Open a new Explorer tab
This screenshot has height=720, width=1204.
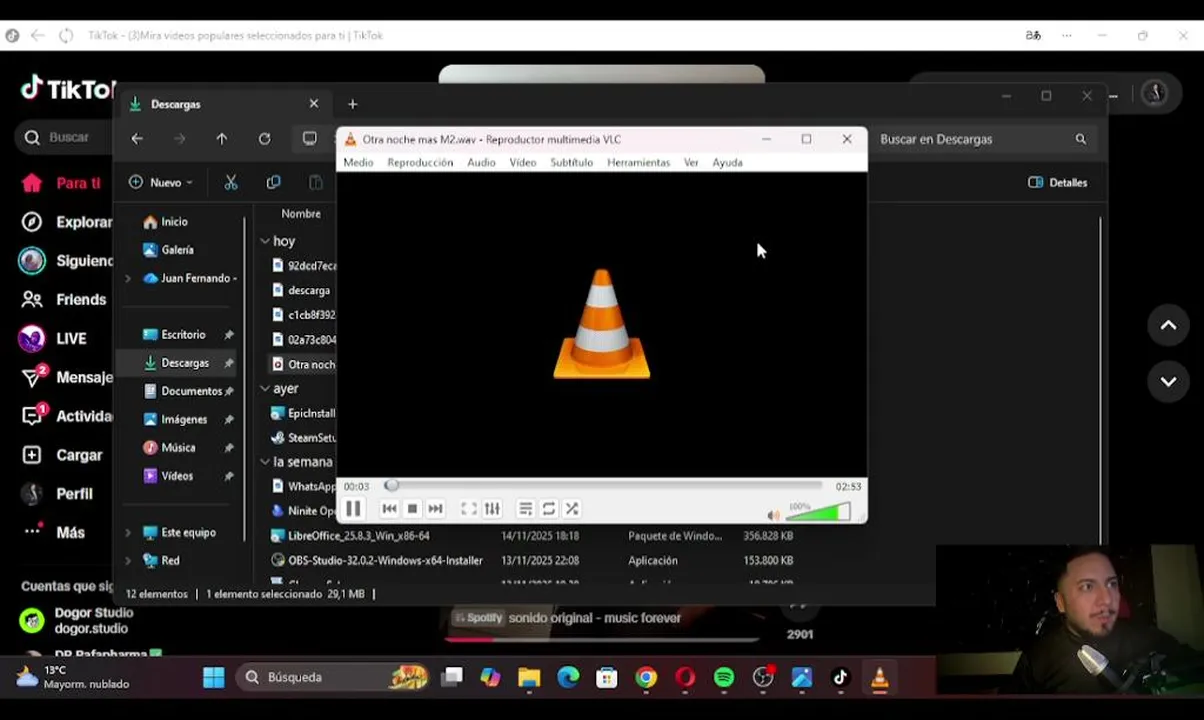pos(352,104)
